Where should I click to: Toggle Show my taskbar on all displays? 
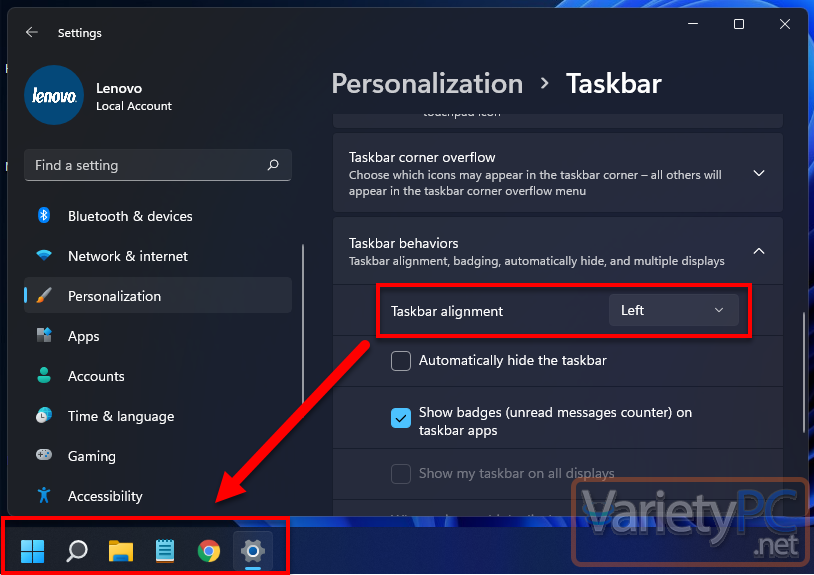[x=401, y=473]
